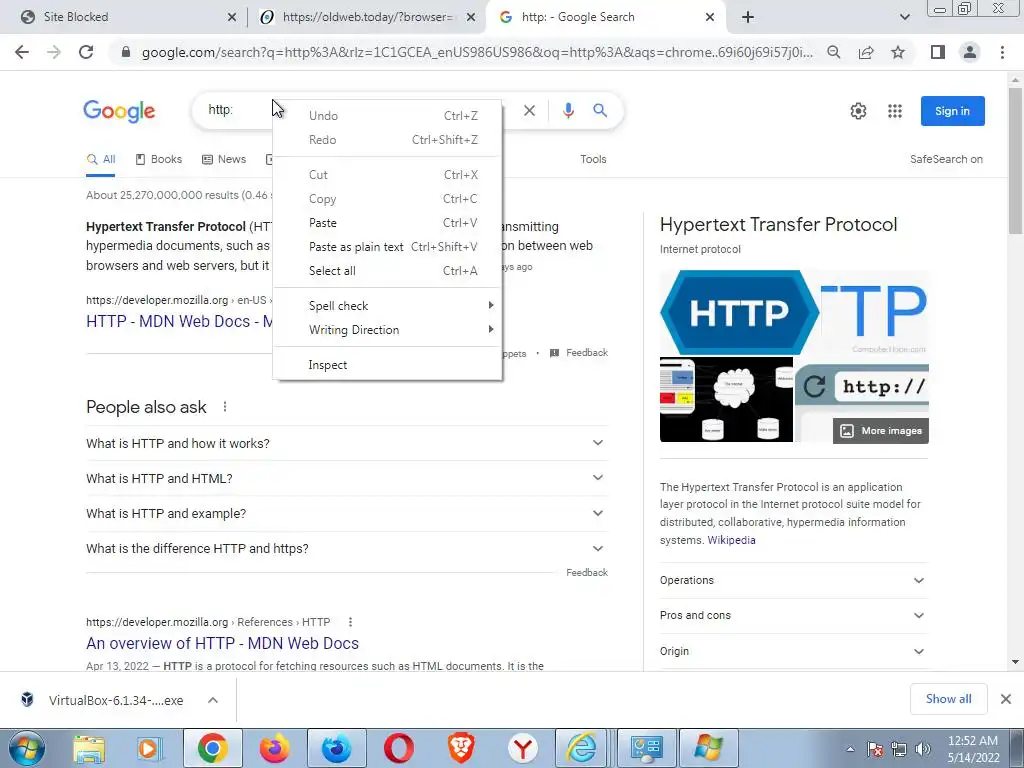Click the Chrome address bar URL
The width and height of the screenshot is (1024, 768).
click(x=477, y=52)
